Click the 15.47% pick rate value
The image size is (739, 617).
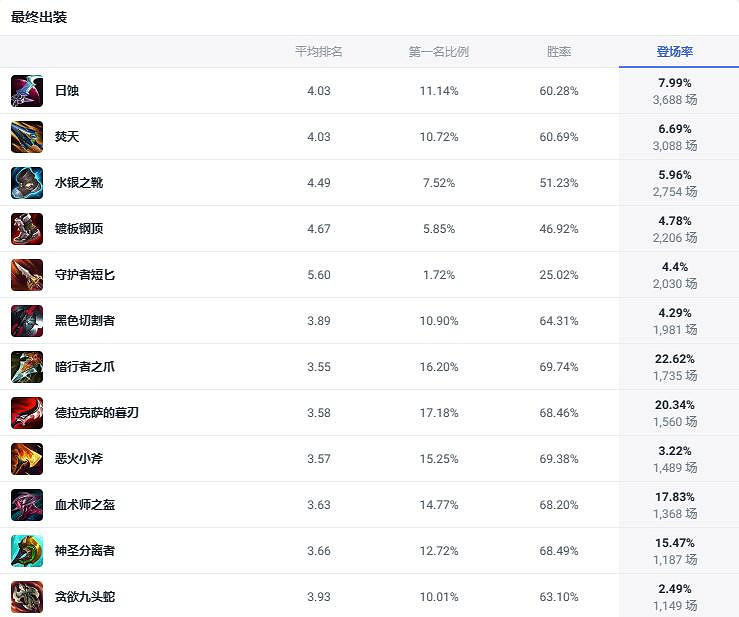(674, 543)
